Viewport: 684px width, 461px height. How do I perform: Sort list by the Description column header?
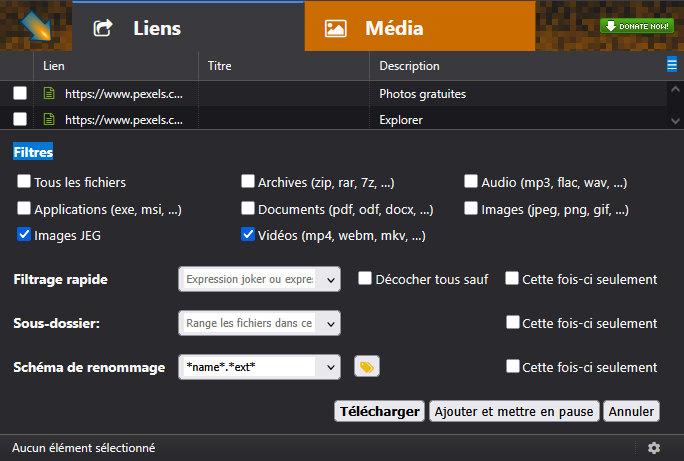tap(409, 66)
